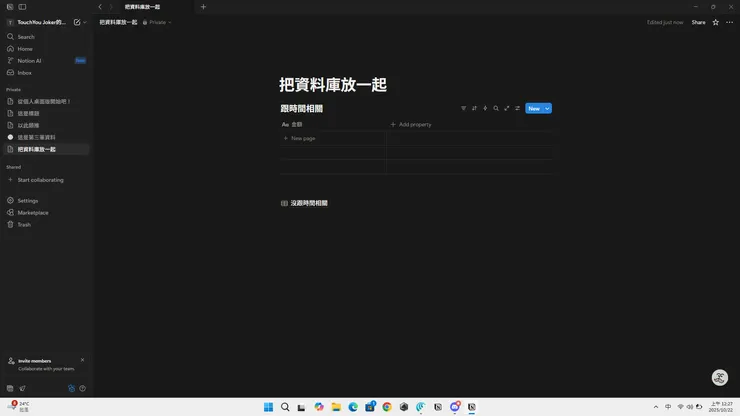This screenshot has width=740, height=416.
Task: Go to Home in the sidebar
Action: (46, 49)
